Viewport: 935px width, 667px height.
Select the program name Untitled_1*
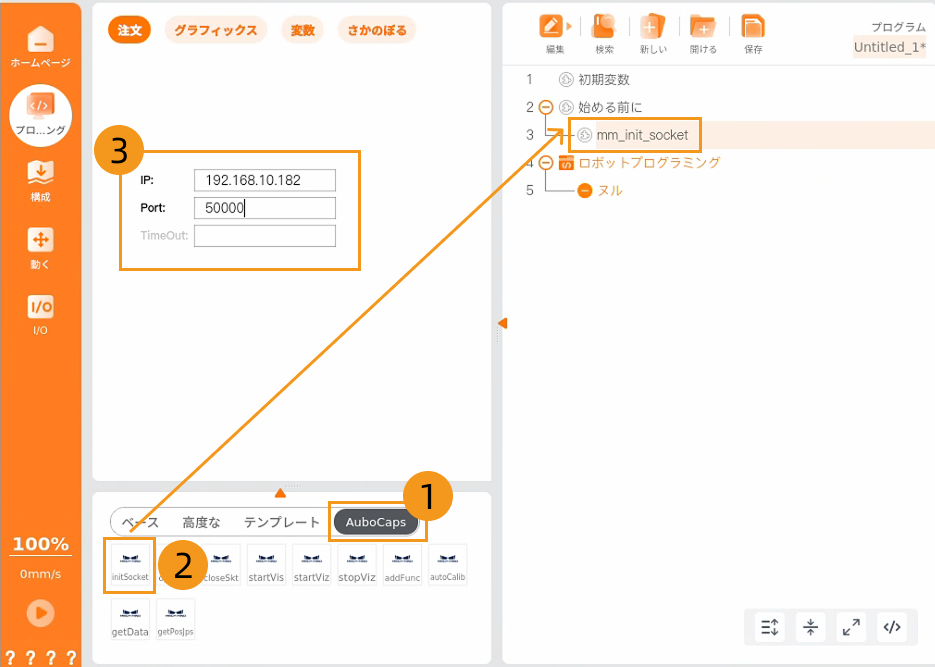click(x=890, y=47)
